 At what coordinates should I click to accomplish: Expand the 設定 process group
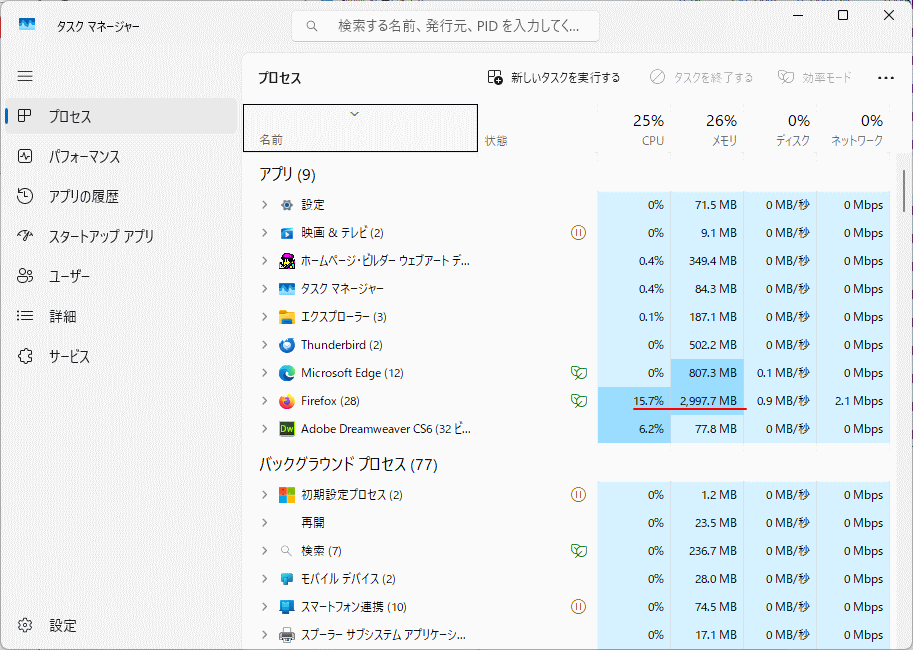[x=264, y=205]
